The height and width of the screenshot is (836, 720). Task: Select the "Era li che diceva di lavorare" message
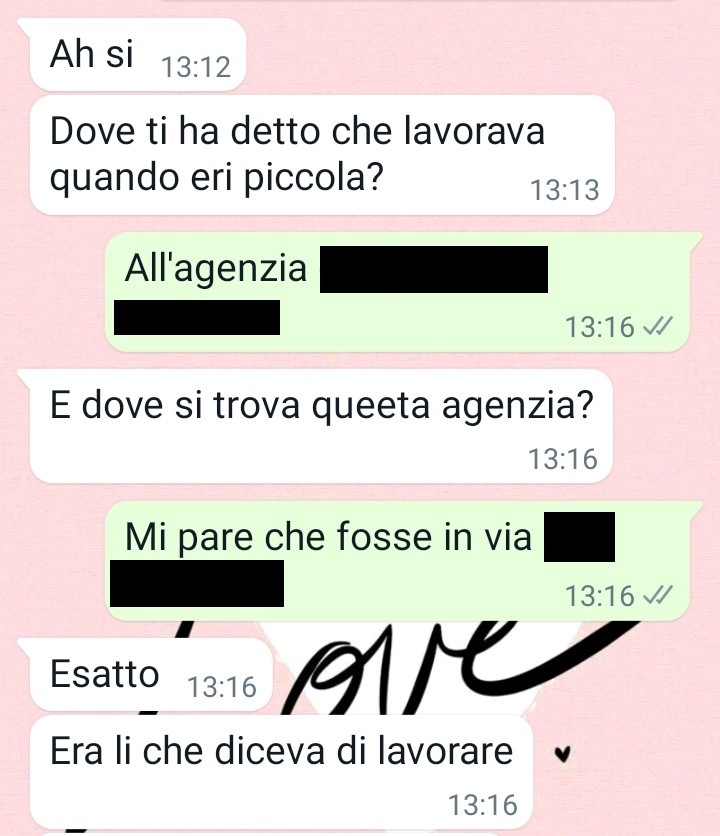tap(282, 772)
